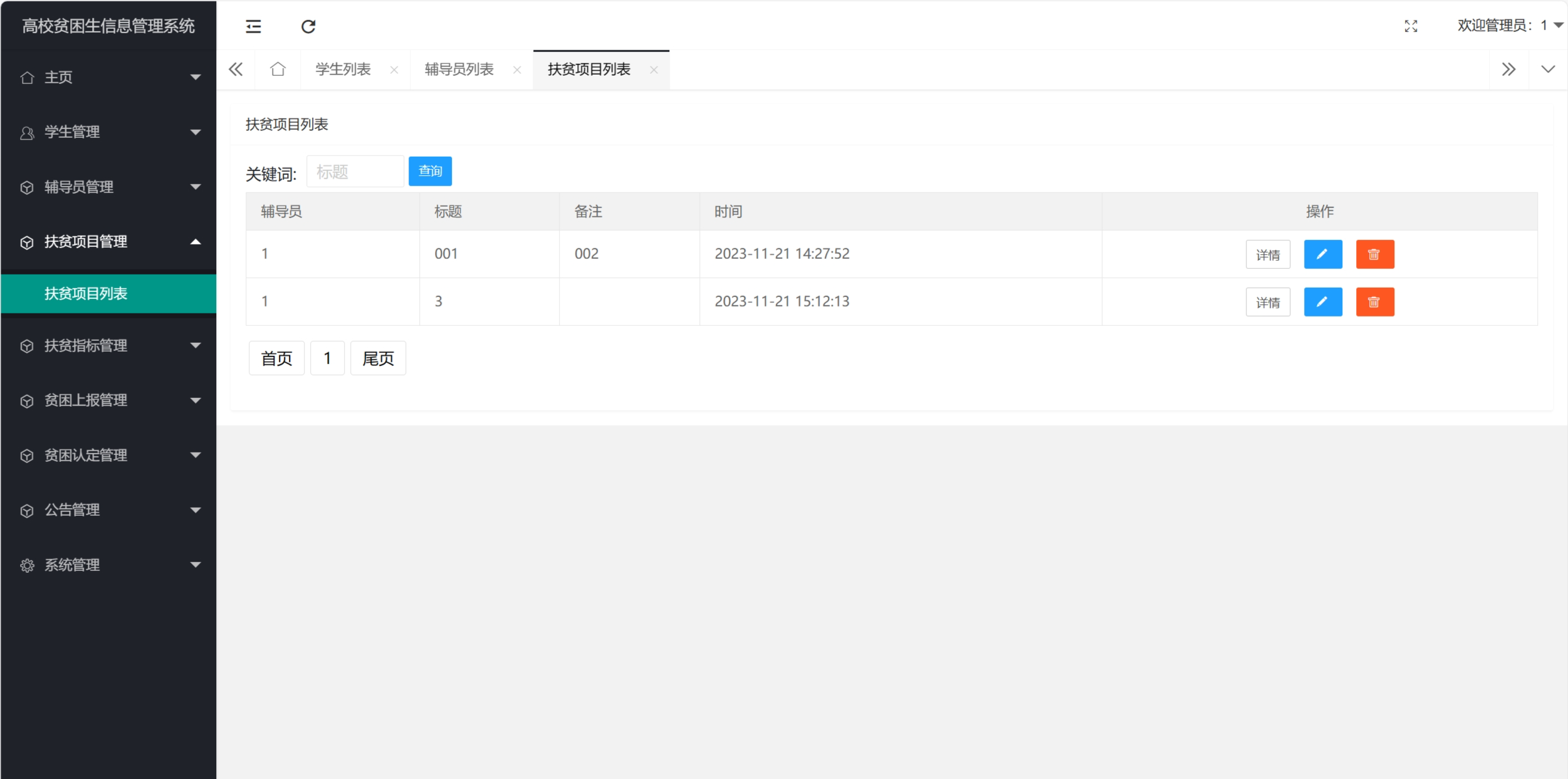Jump to the last page with 尾页
1568x779 pixels.
coord(378,357)
